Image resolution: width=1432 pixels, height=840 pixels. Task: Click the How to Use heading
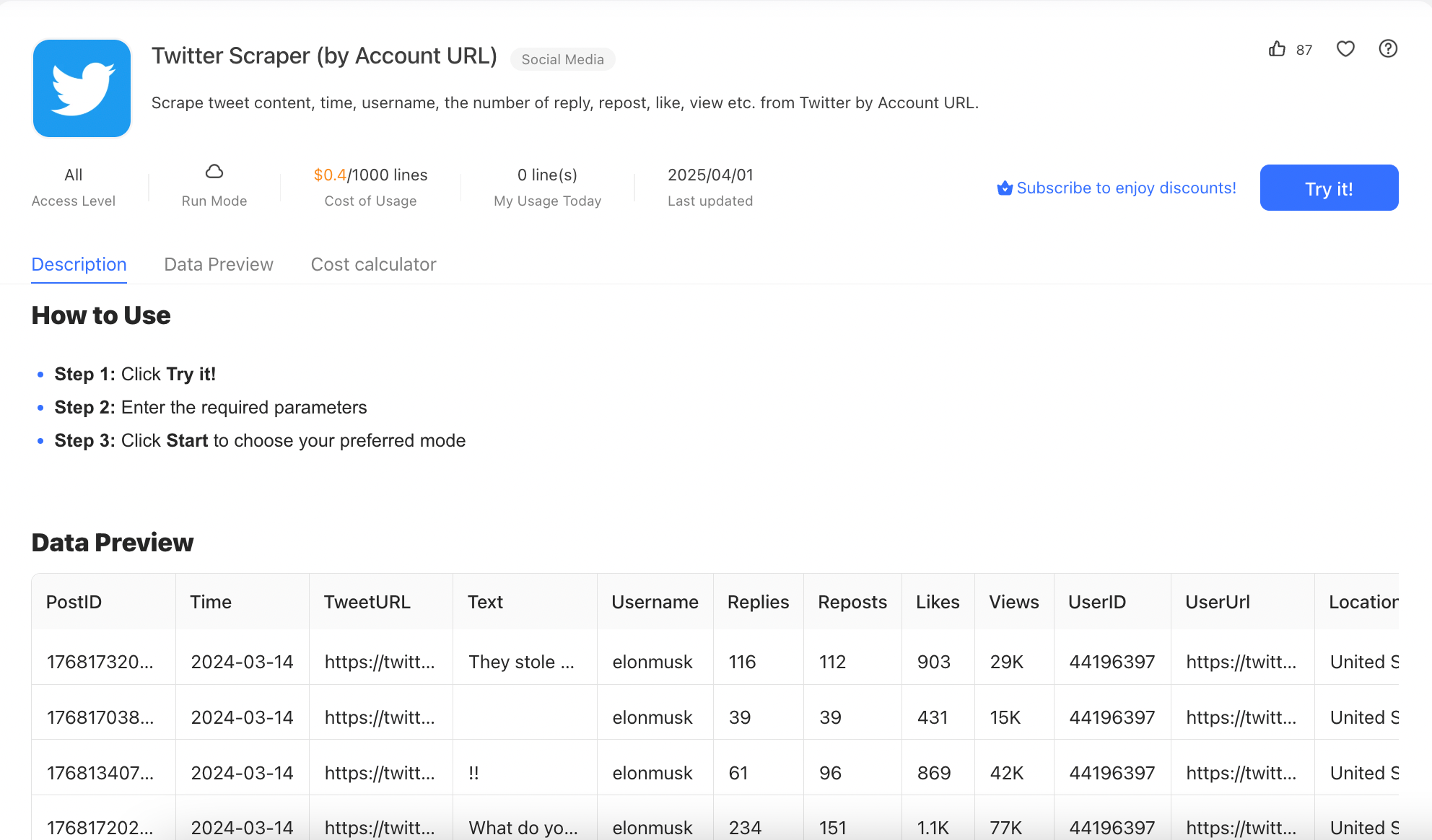click(x=101, y=315)
